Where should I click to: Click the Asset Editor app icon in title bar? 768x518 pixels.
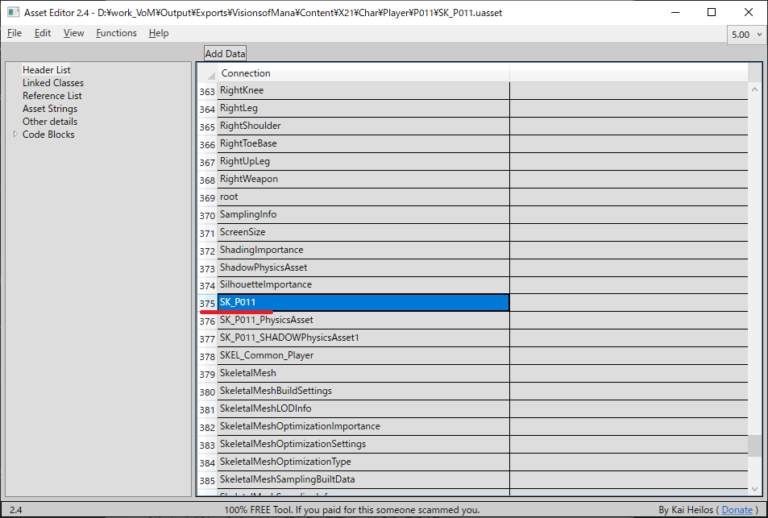12,12
